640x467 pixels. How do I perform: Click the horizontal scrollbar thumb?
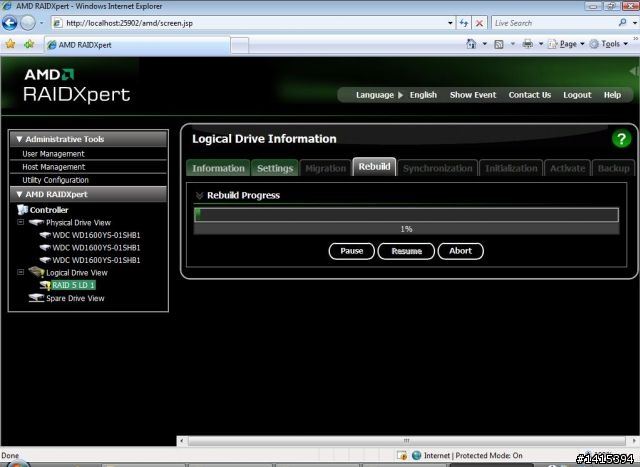tap(406, 441)
